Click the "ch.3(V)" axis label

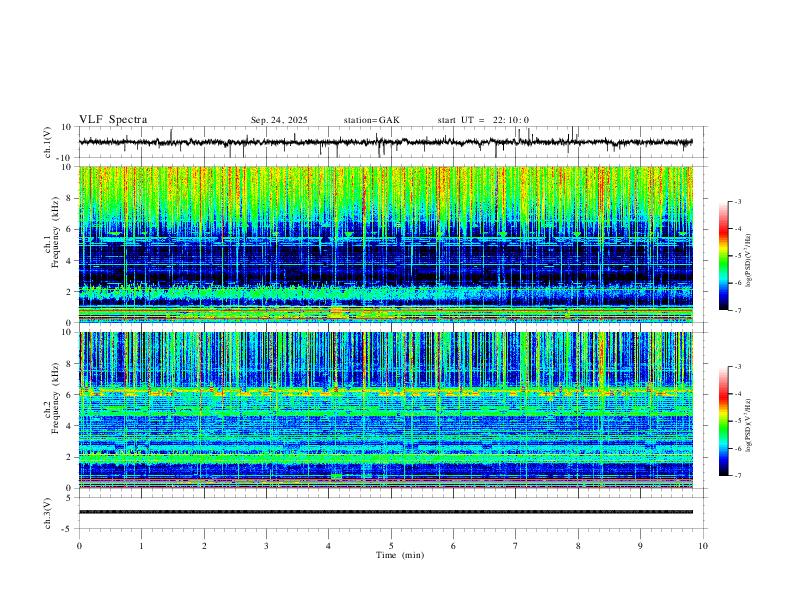[48, 513]
